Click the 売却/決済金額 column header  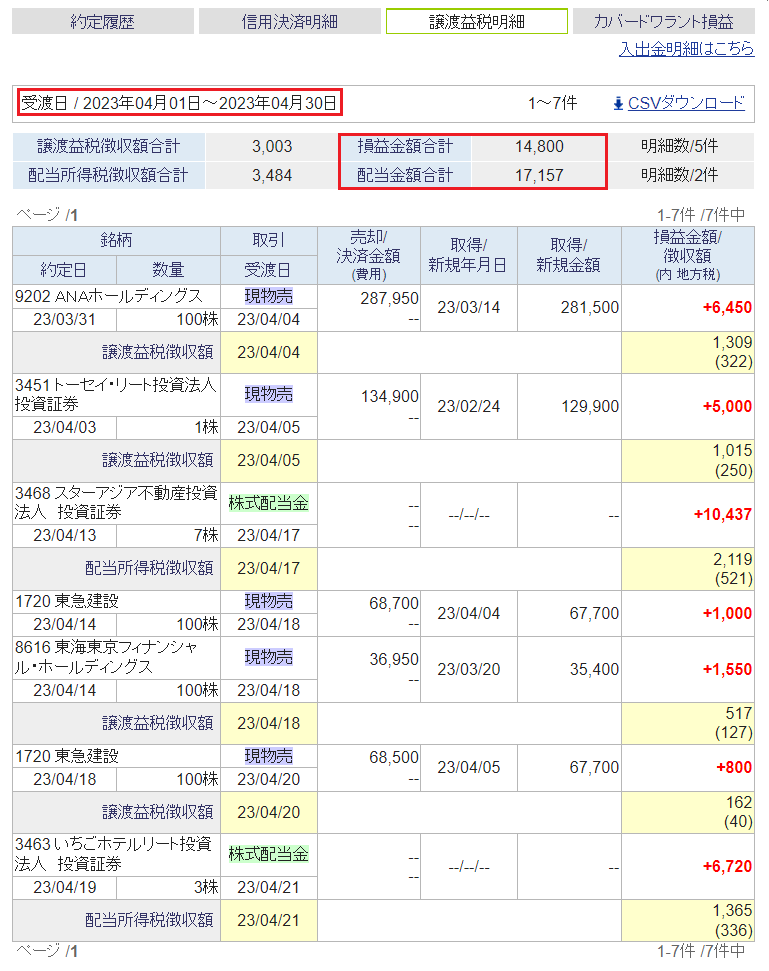369,255
